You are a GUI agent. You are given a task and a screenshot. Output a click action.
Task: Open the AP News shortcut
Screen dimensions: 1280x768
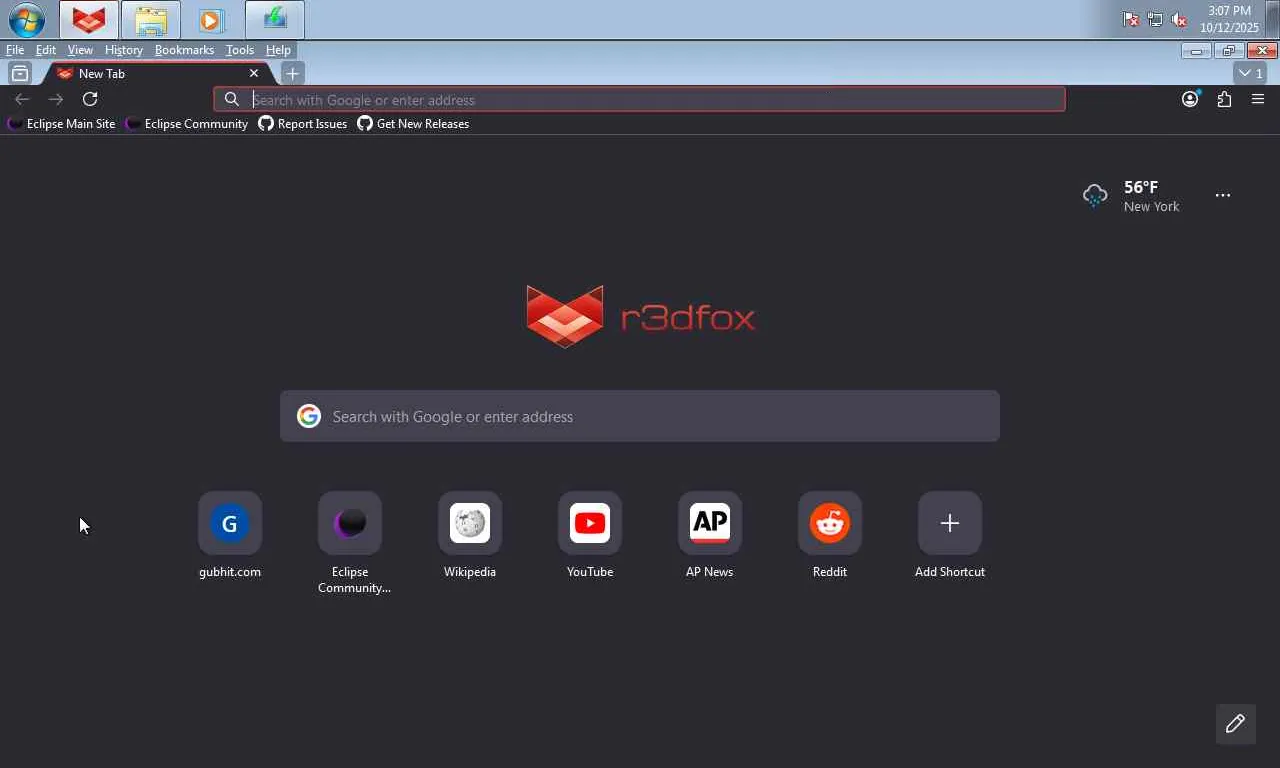click(710, 536)
